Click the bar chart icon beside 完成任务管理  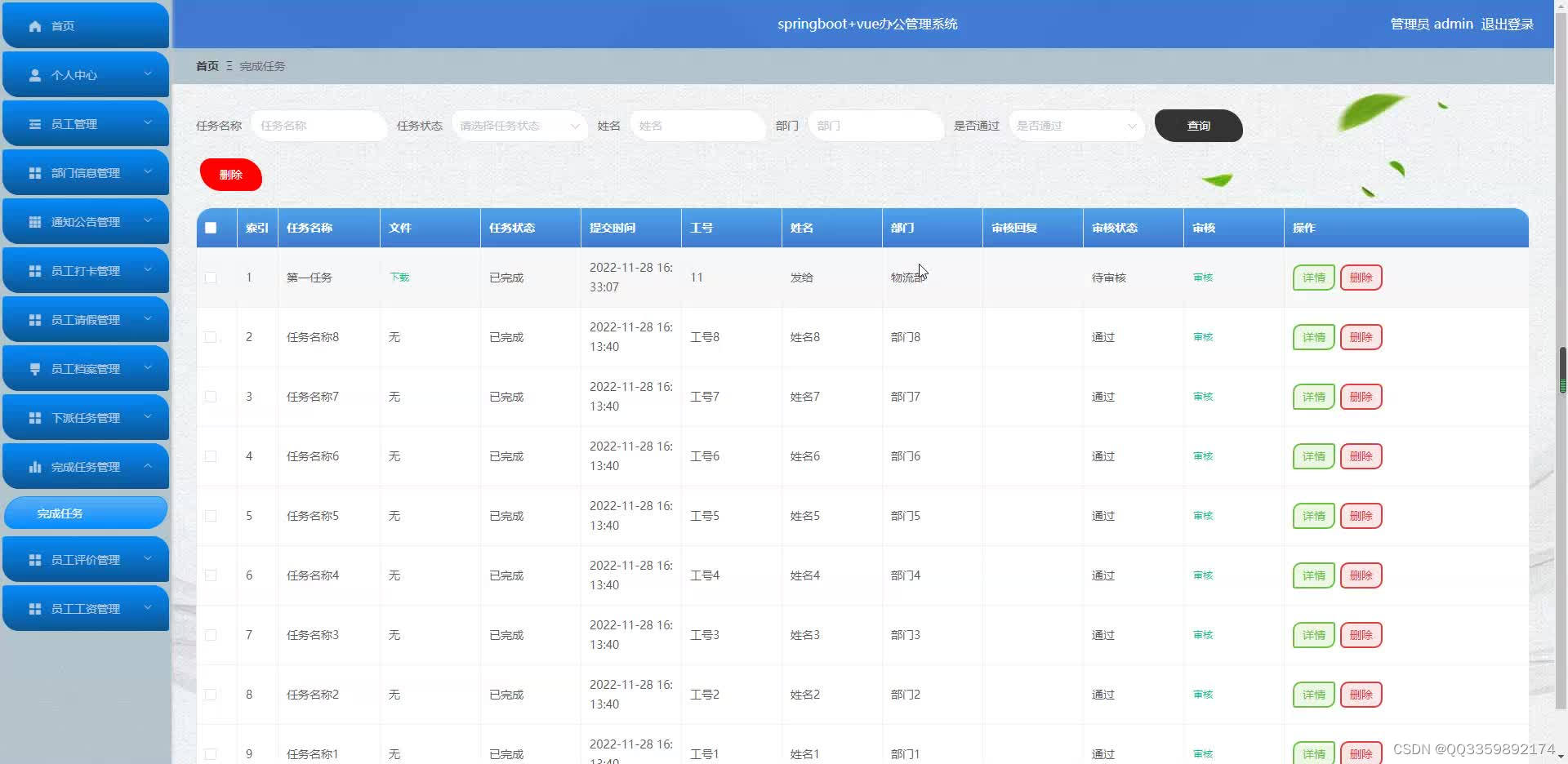[35, 467]
